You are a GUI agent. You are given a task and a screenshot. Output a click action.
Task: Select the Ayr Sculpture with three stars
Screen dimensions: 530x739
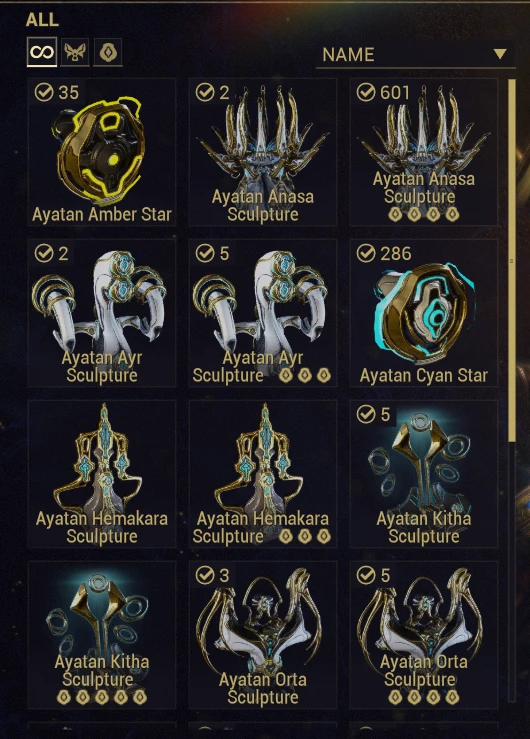click(x=263, y=313)
